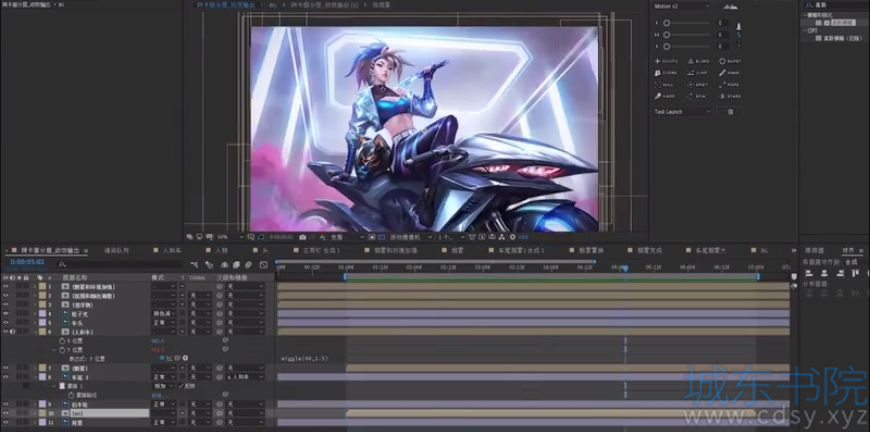The image size is (870, 432).
Task: Toggle the timeline Motion Blur master switch
Action: (x=248, y=265)
